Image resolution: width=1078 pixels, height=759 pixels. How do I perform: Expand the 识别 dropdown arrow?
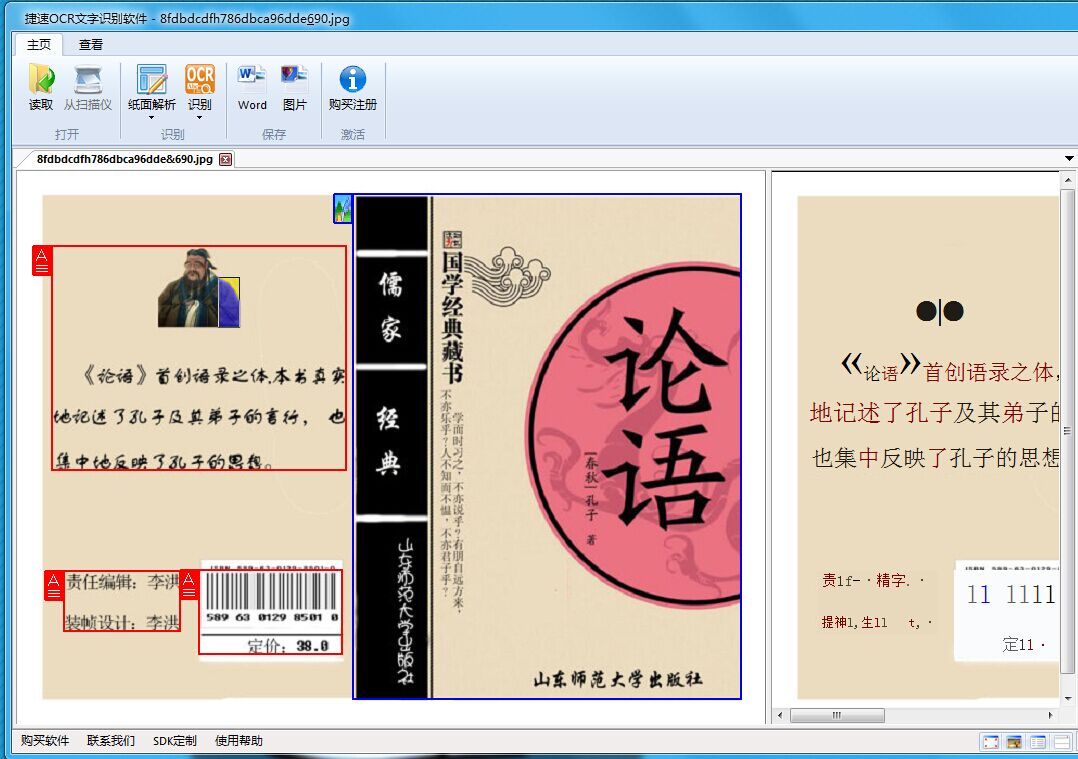pyautogui.click(x=200, y=118)
